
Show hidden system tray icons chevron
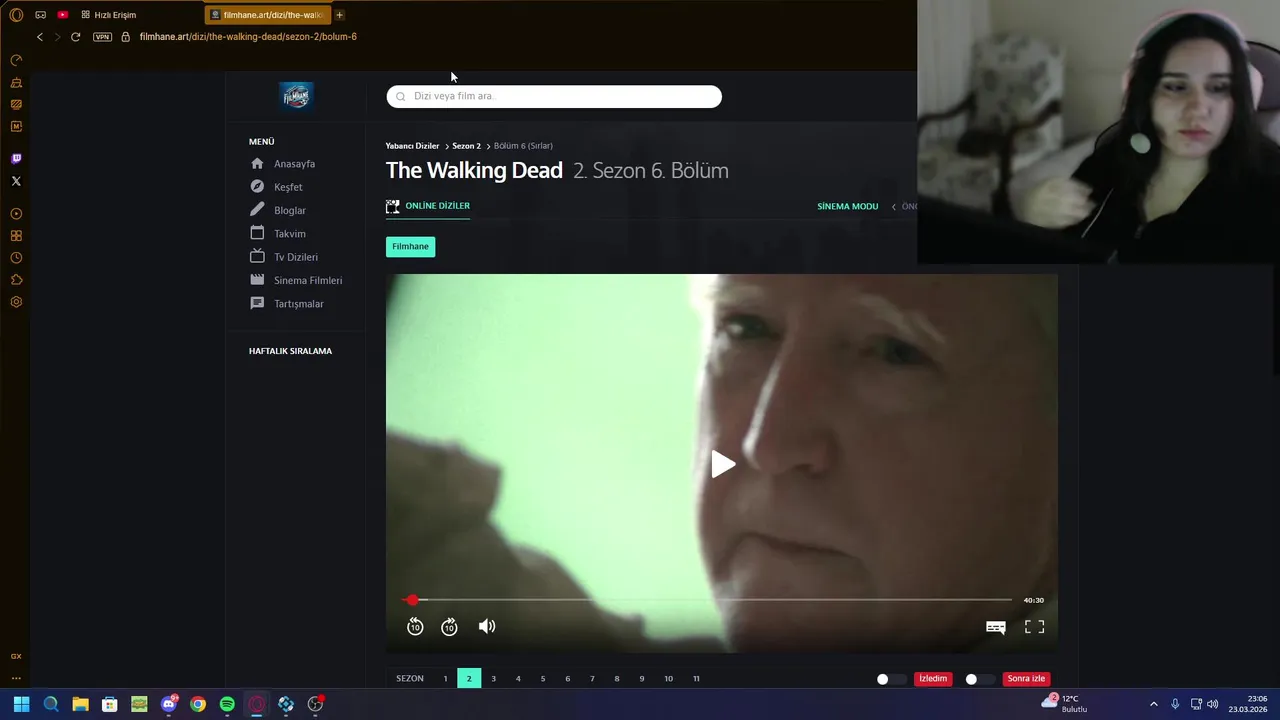pyautogui.click(x=1153, y=704)
